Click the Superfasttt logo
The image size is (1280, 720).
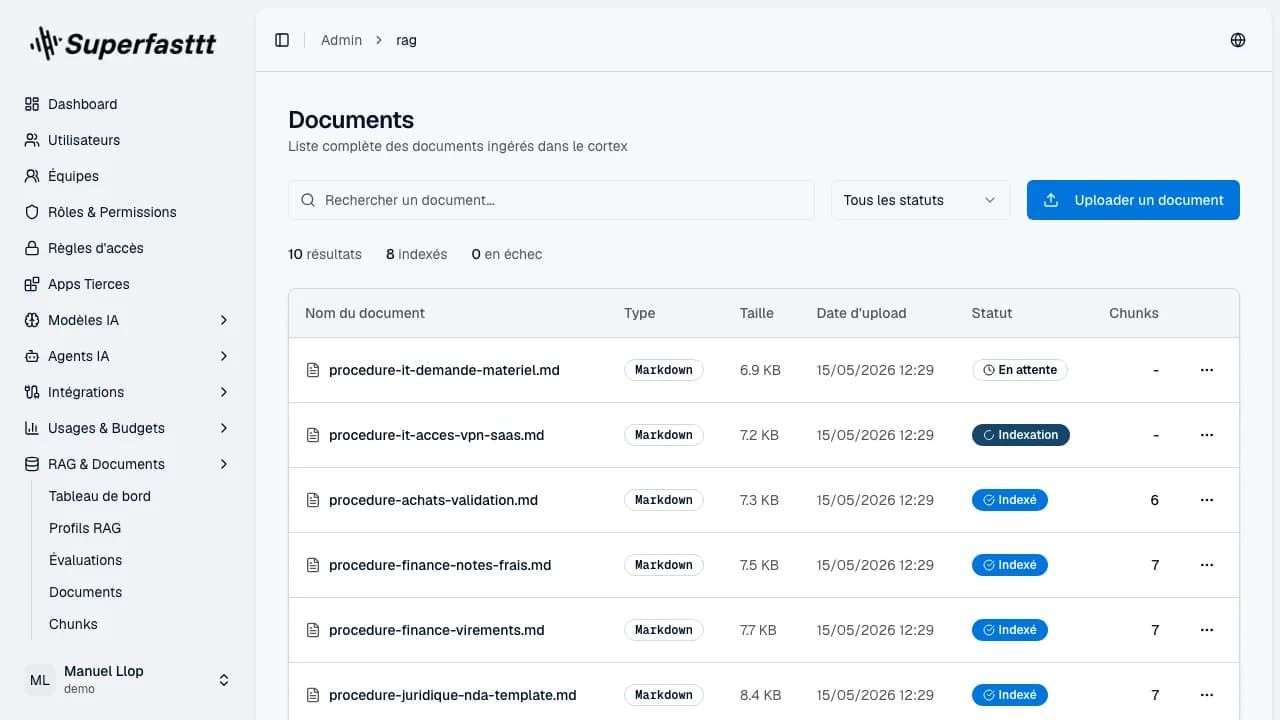(123, 43)
